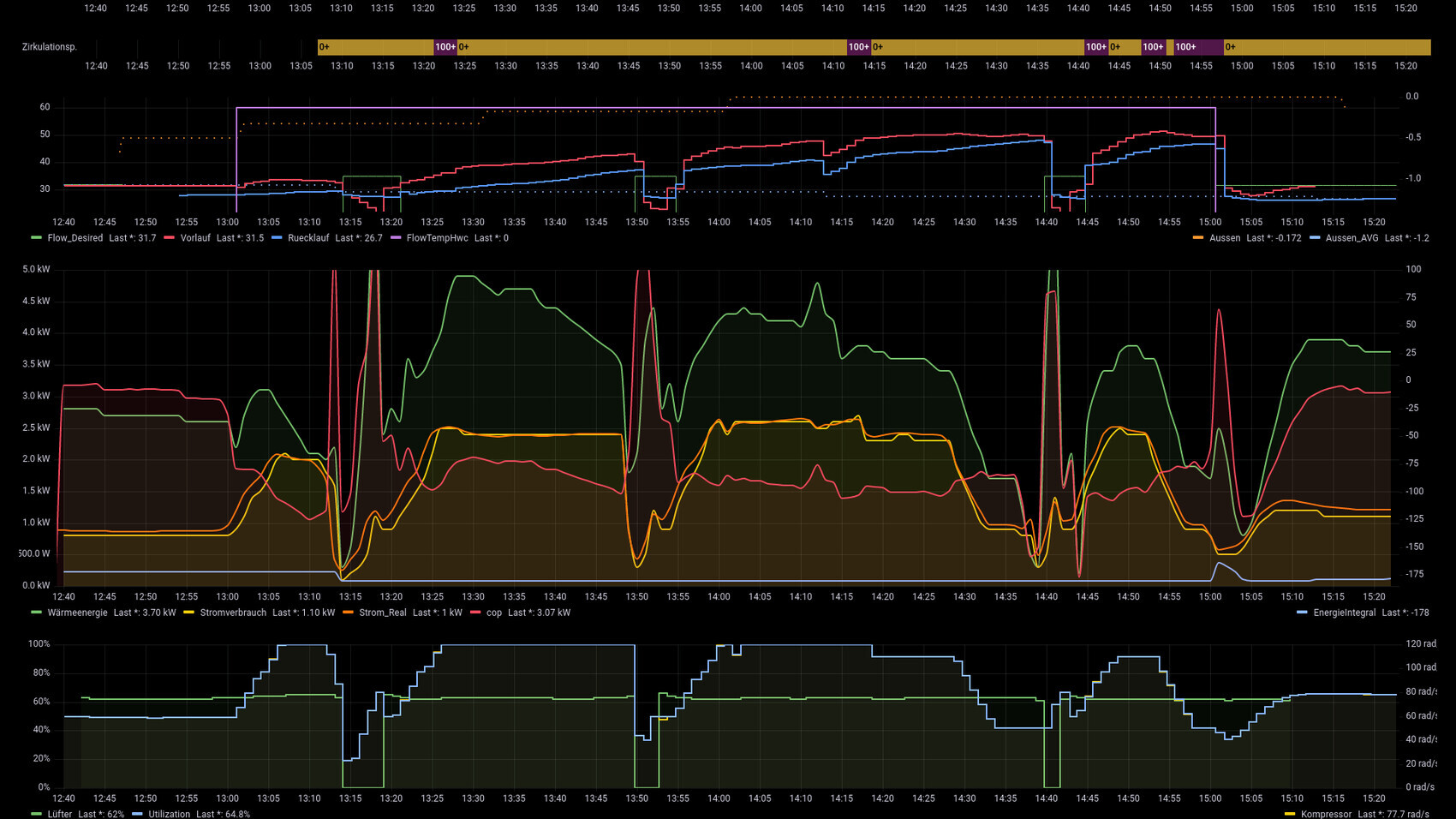The height and width of the screenshot is (819, 1456).
Task: Click the last 0+ segment after 15:00
Action: click(1327, 47)
